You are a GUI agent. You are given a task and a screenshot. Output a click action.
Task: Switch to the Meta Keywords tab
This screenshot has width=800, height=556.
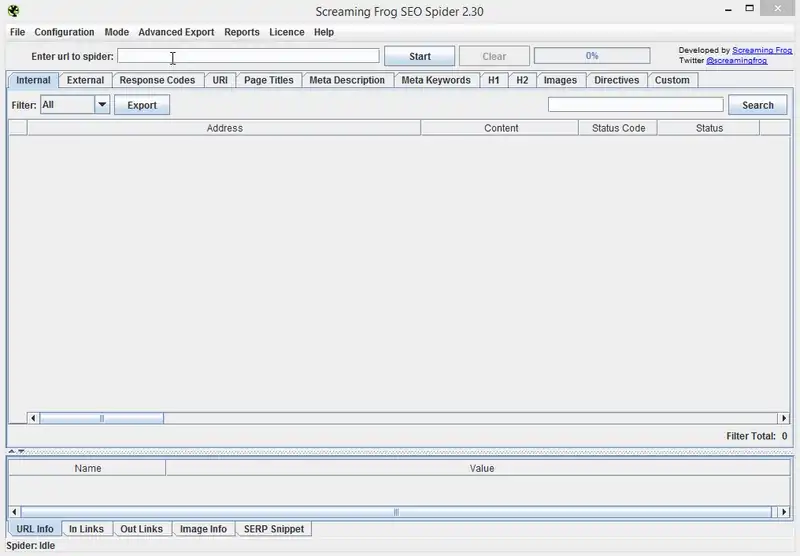click(x=436, y=80)
